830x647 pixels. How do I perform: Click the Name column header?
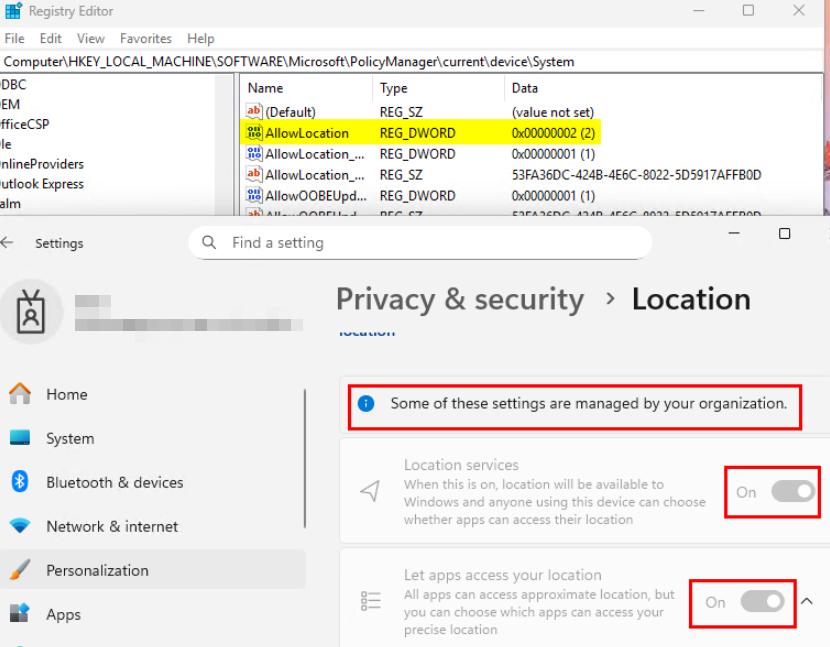pyautogui.click(x=266, y=88)
